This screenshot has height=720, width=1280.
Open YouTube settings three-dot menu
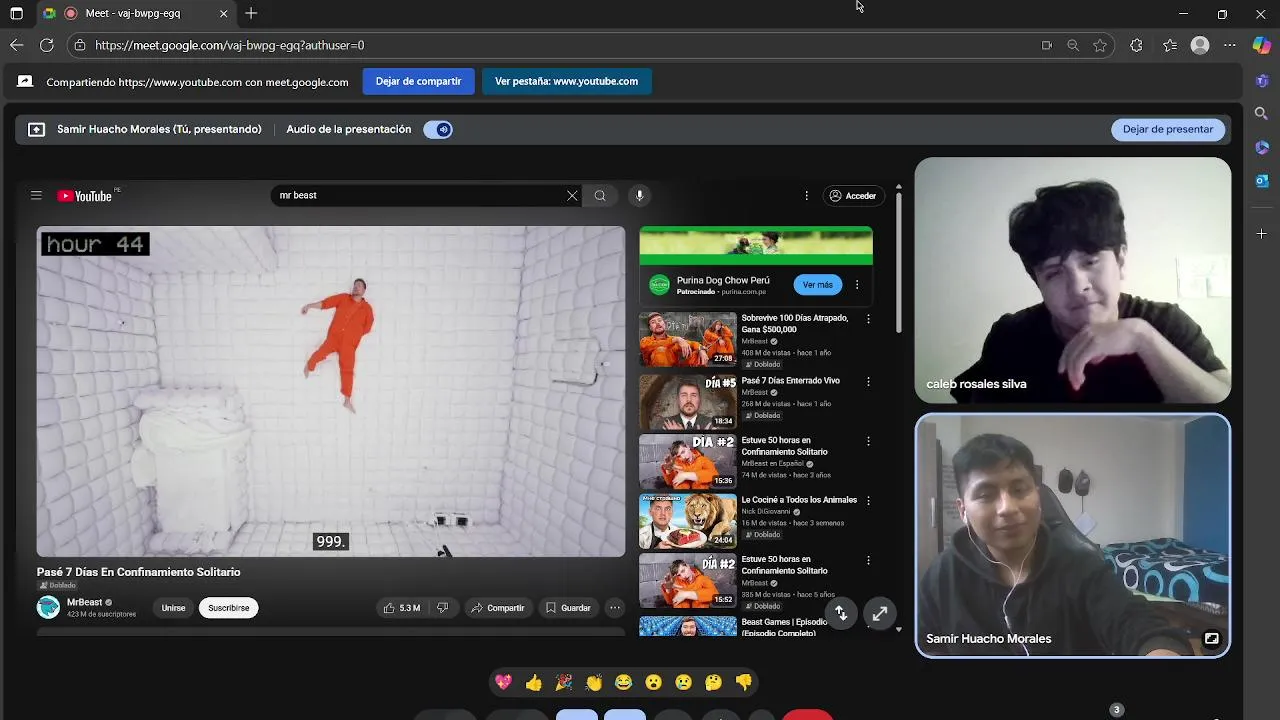pyautogui.click(x=806, y=196)
